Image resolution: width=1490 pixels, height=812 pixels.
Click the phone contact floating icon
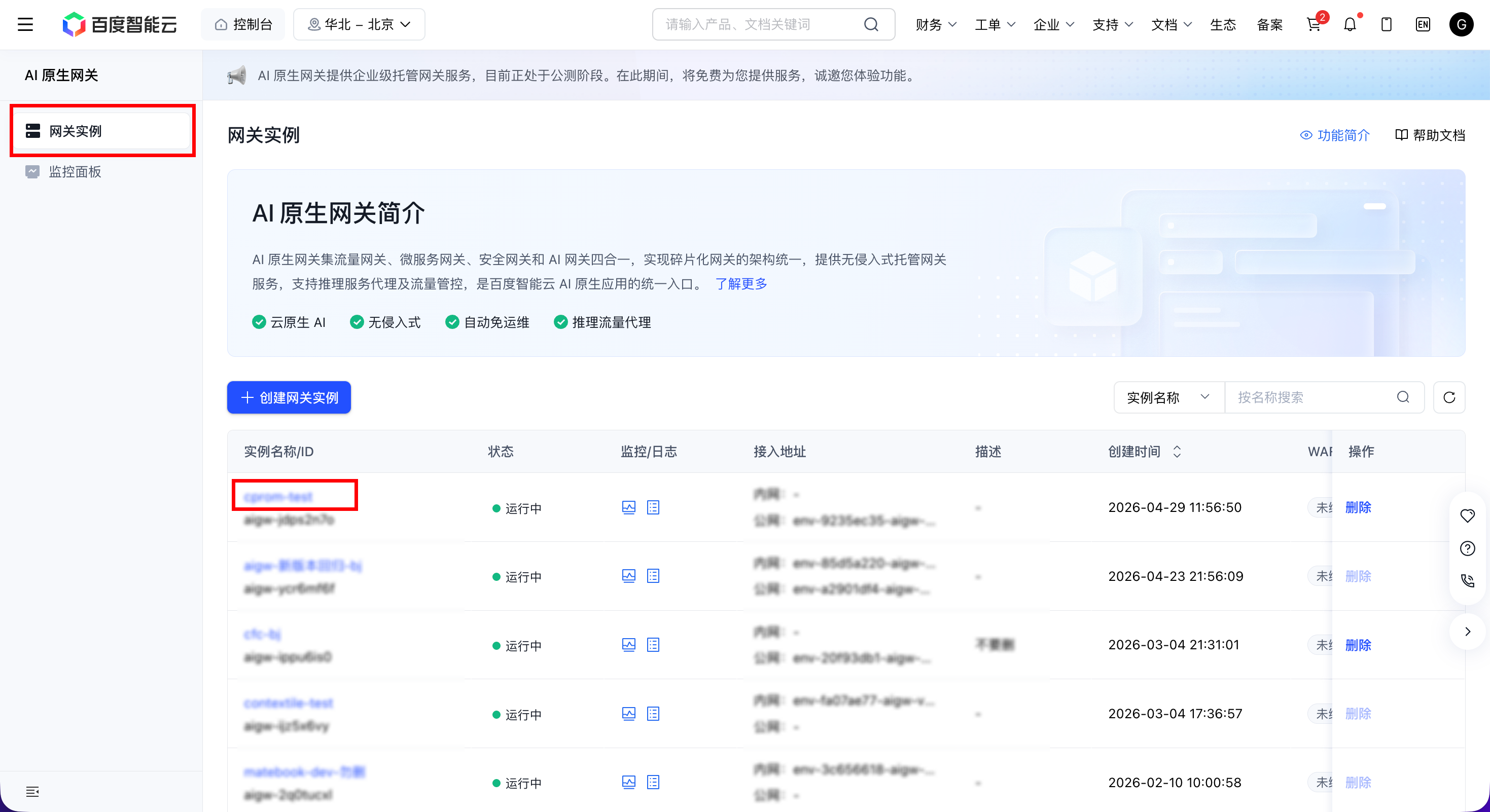click(x=1468, y=581)
